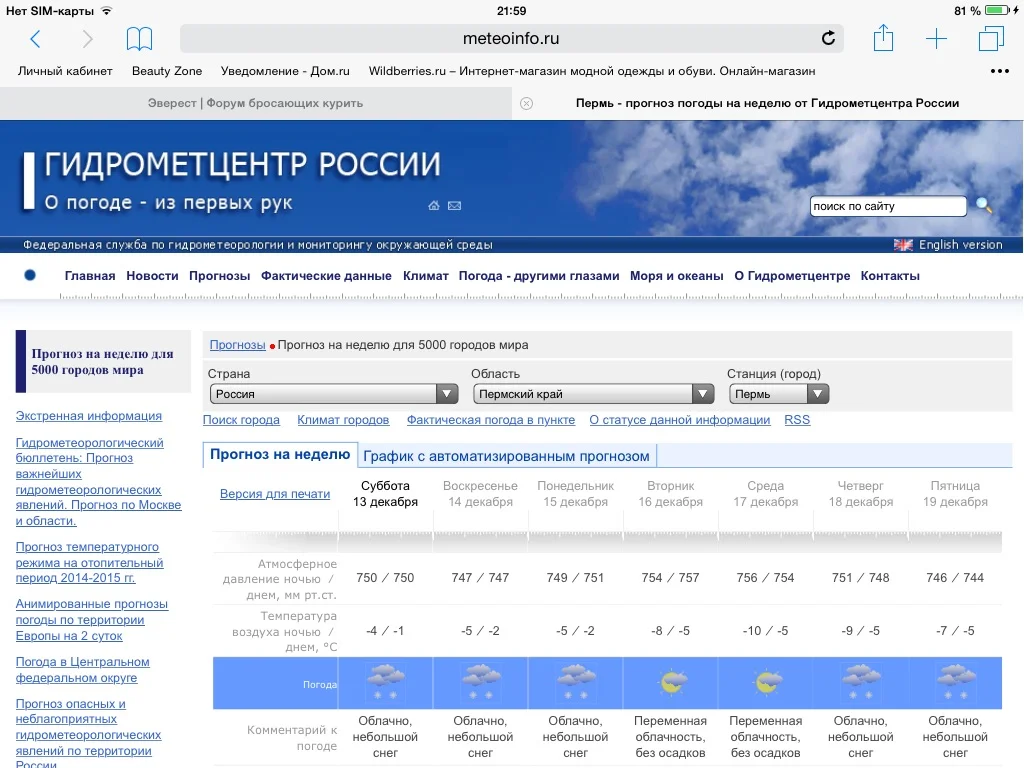Open a new tab with the plus icon
The width and height of the screenshot is (1024, 768).
[936, 38]
